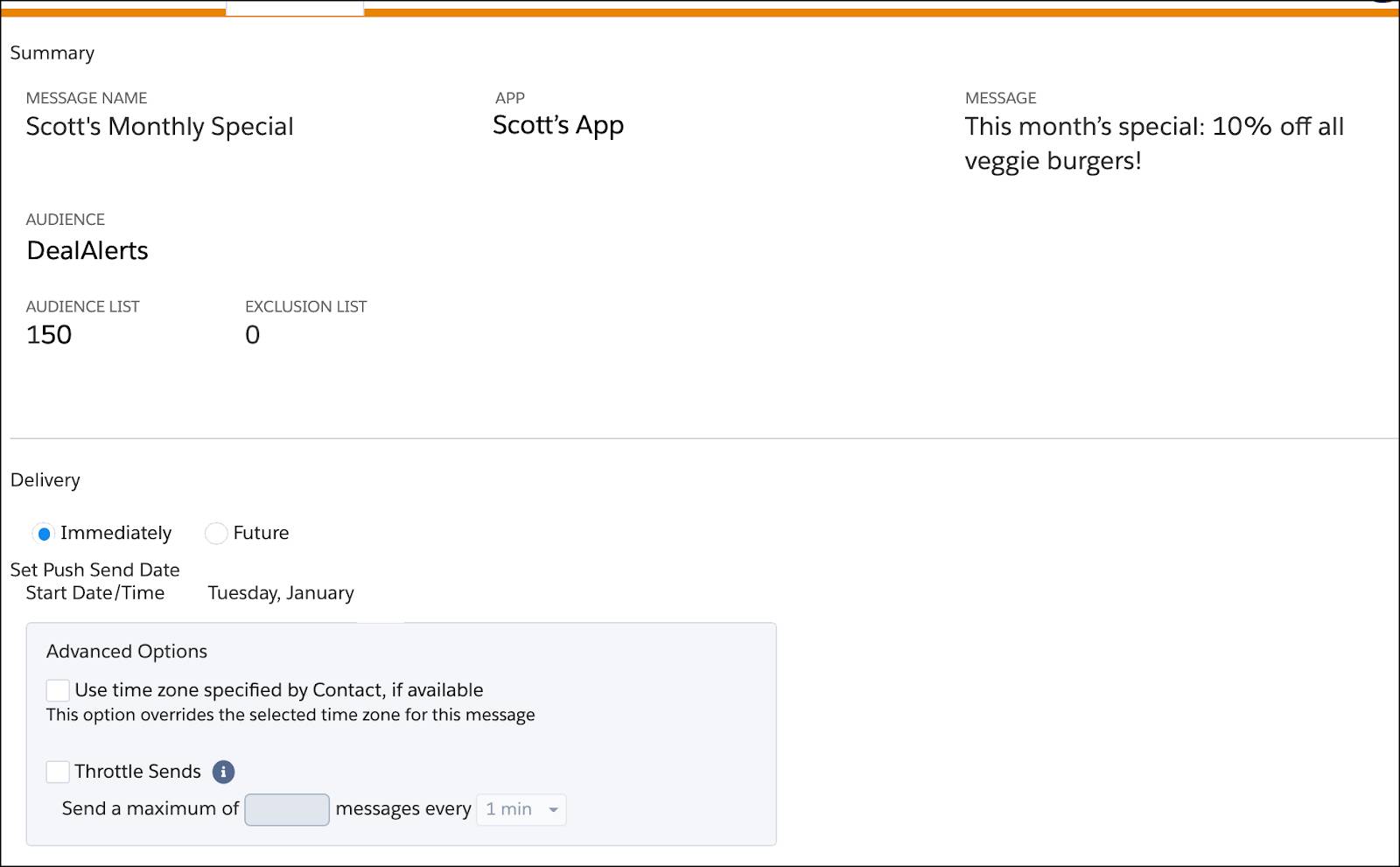Open the 1 min interval dropdown
1400x867 pixels.
[521, 809]
